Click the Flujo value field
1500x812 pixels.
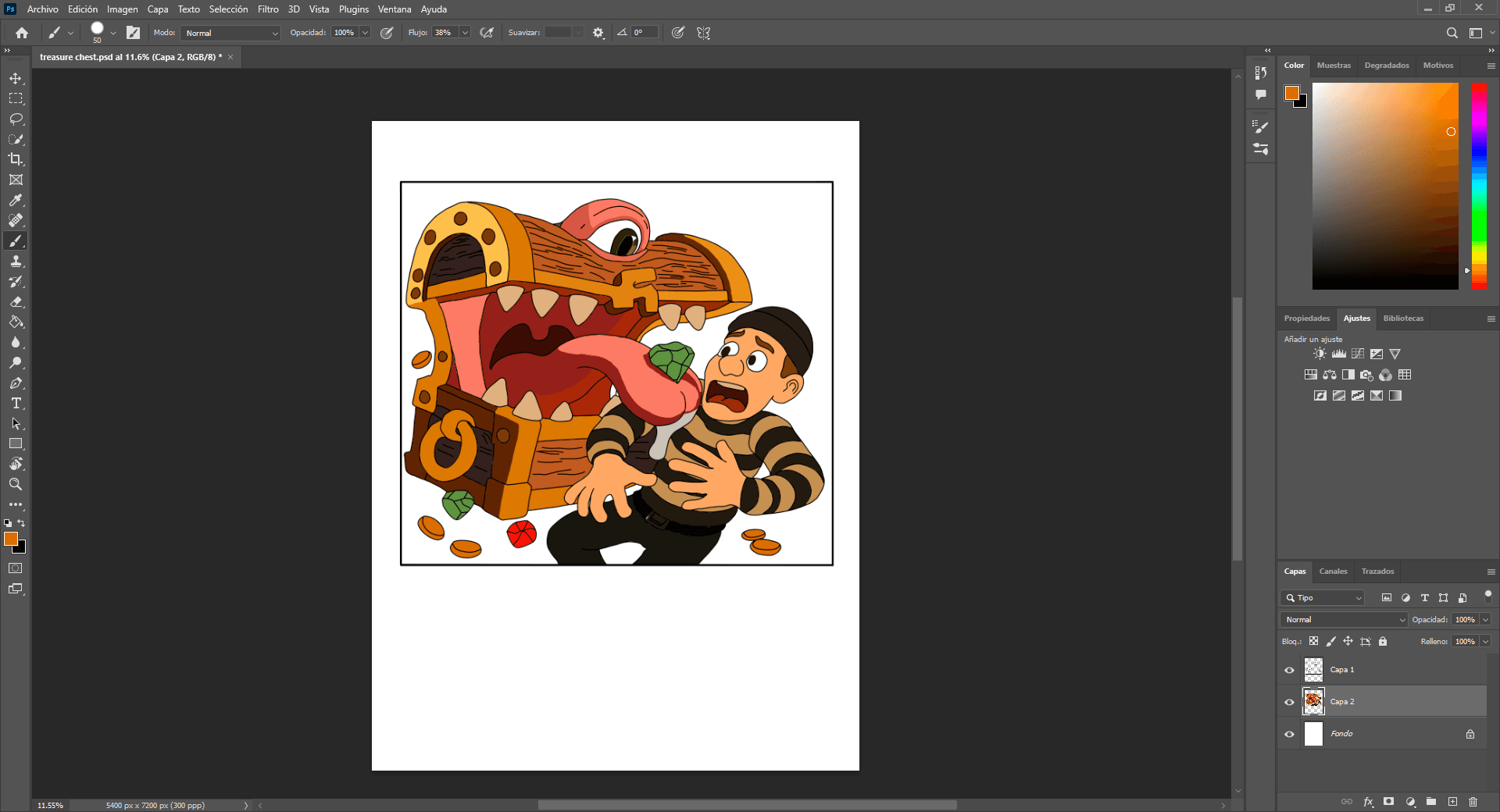(444, 33)
